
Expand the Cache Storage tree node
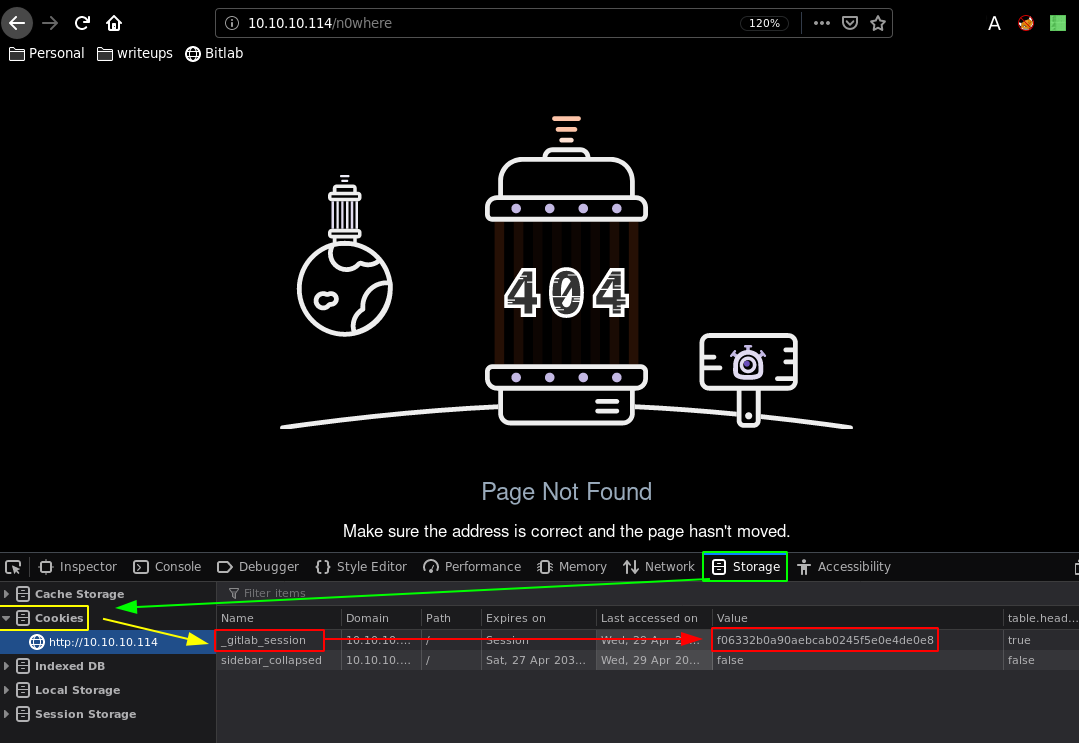tap(7, 594)
